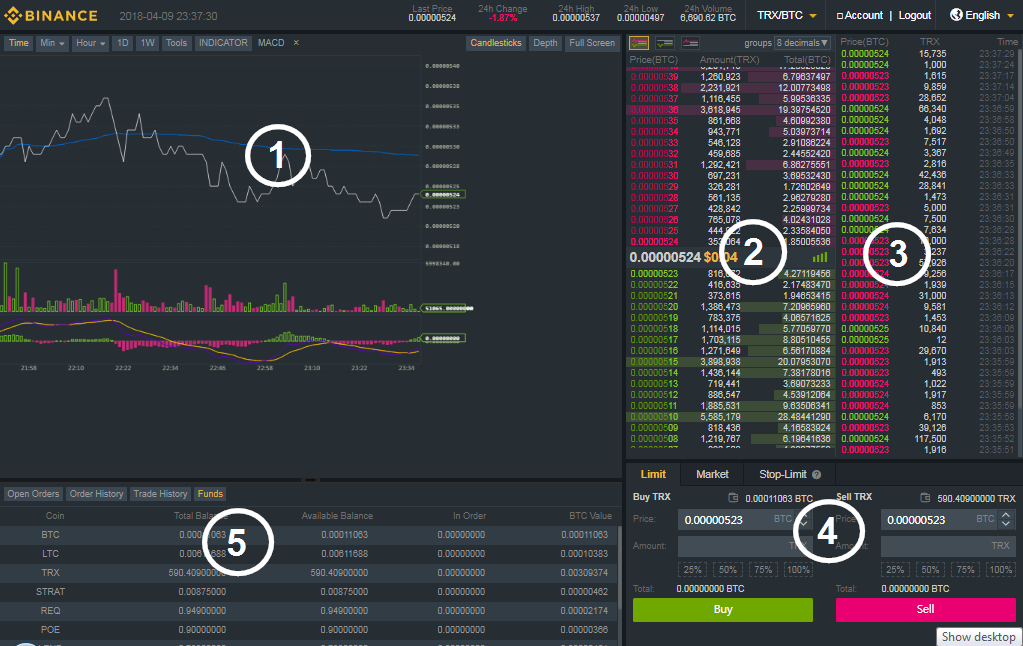This screenshot has height=646, width=1023.
Task: Select the 1W chart interval
Action: tap(148, 42)
